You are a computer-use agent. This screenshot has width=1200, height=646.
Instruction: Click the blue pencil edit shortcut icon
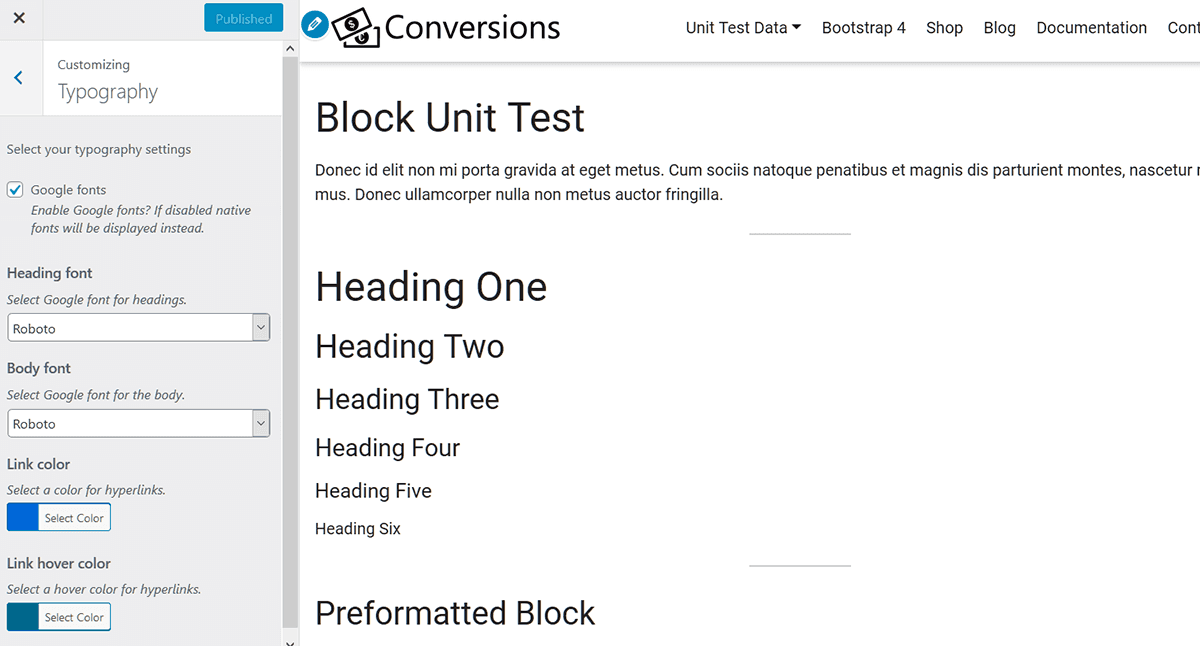pos(315,24)
